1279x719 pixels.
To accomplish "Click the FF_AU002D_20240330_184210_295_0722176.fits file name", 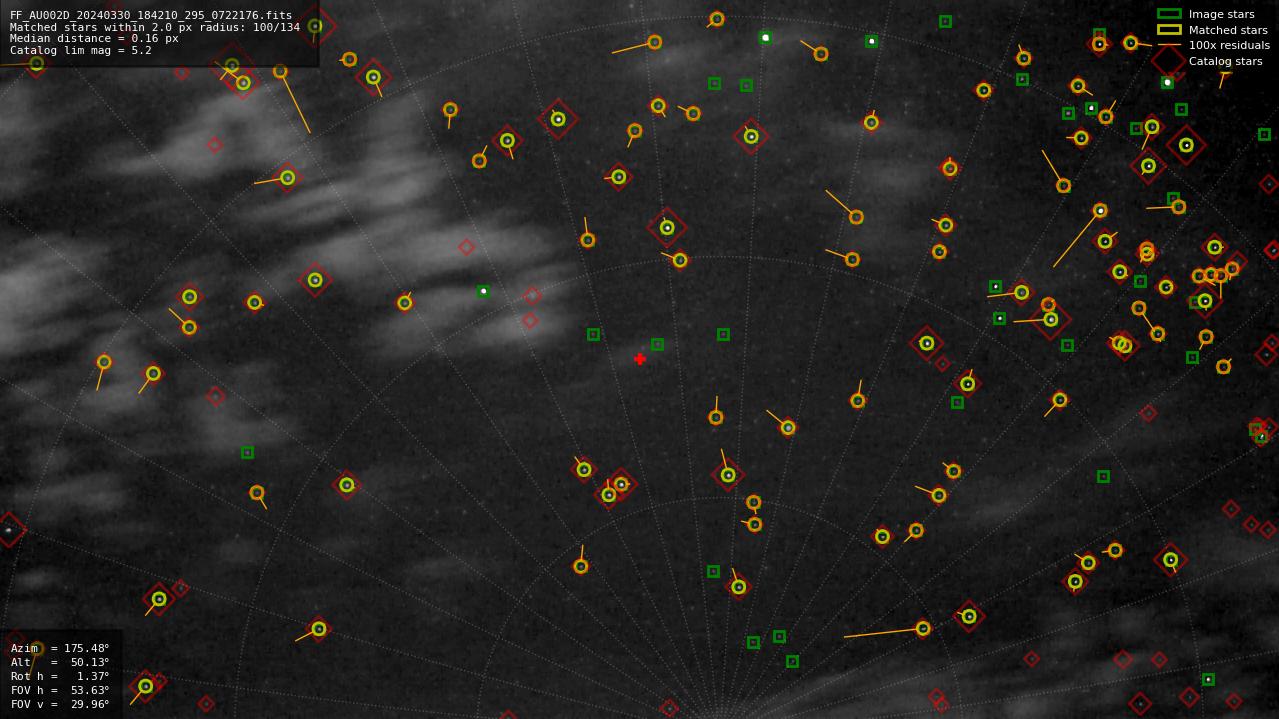I will [x=151, y=16].
